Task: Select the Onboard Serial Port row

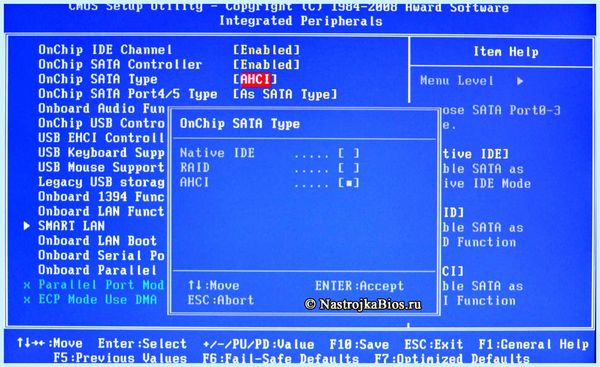Action: 101,255
